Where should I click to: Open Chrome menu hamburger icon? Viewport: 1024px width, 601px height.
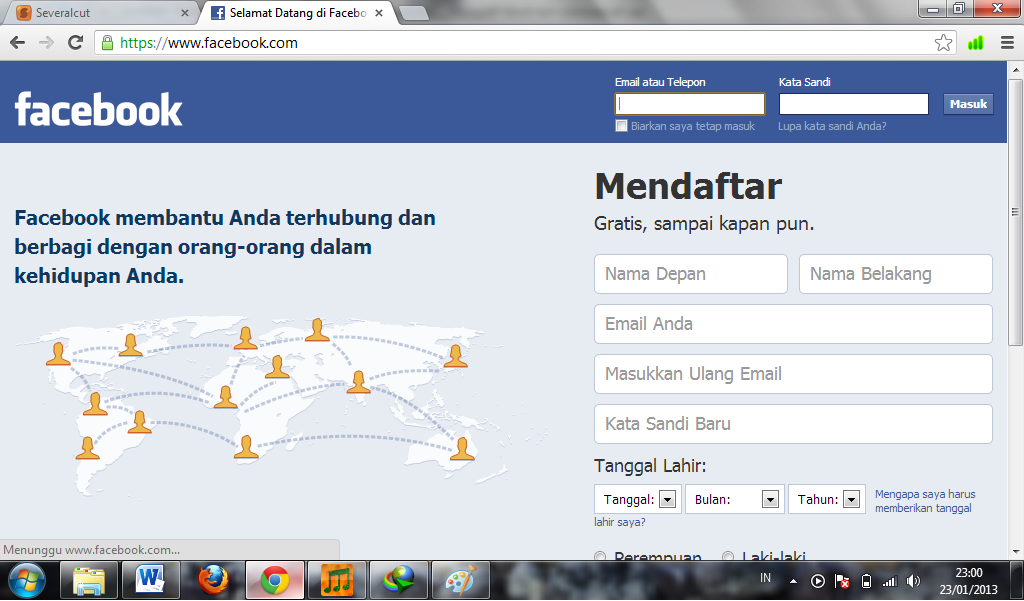pos(1007,43)
